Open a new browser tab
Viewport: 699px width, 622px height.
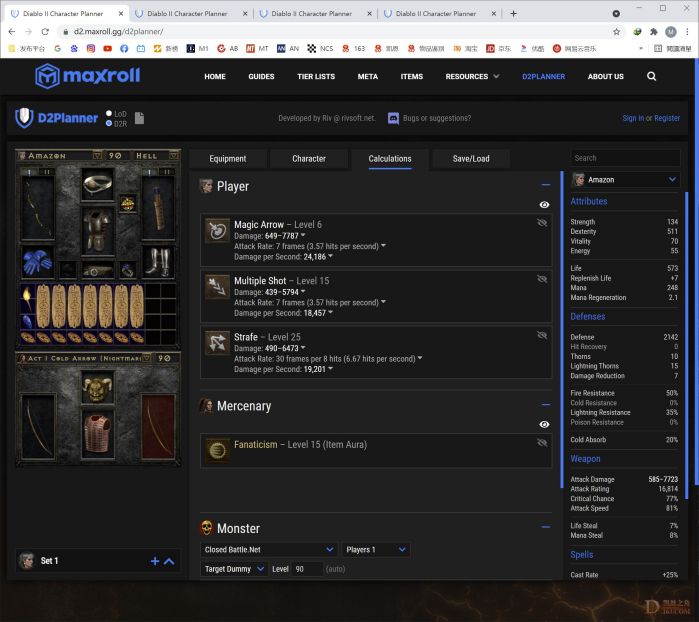click(x=514, y=14)
